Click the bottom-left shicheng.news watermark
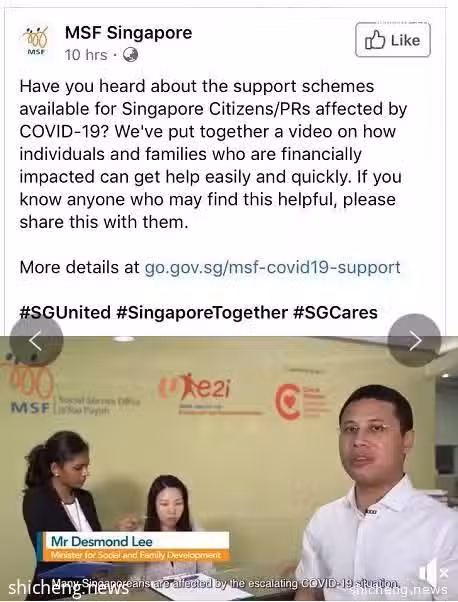 coord(68,587)
